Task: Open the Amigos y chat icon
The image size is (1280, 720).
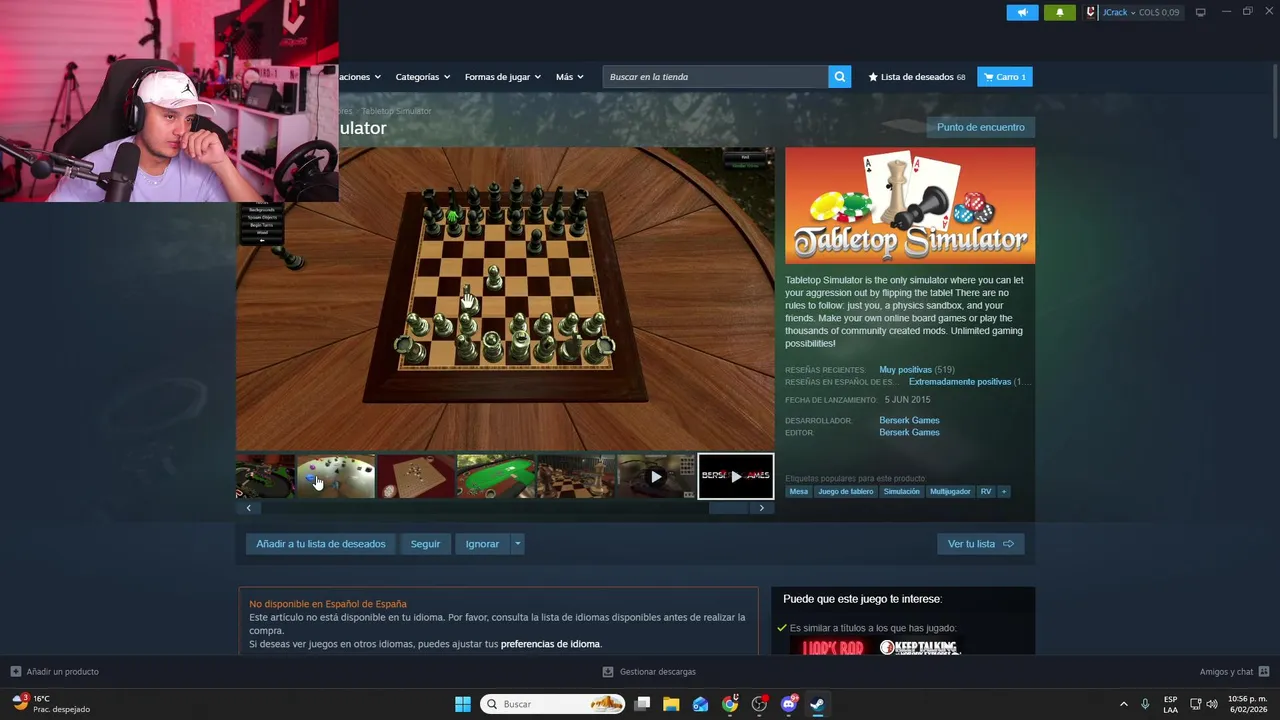Action: point(1263,671)
